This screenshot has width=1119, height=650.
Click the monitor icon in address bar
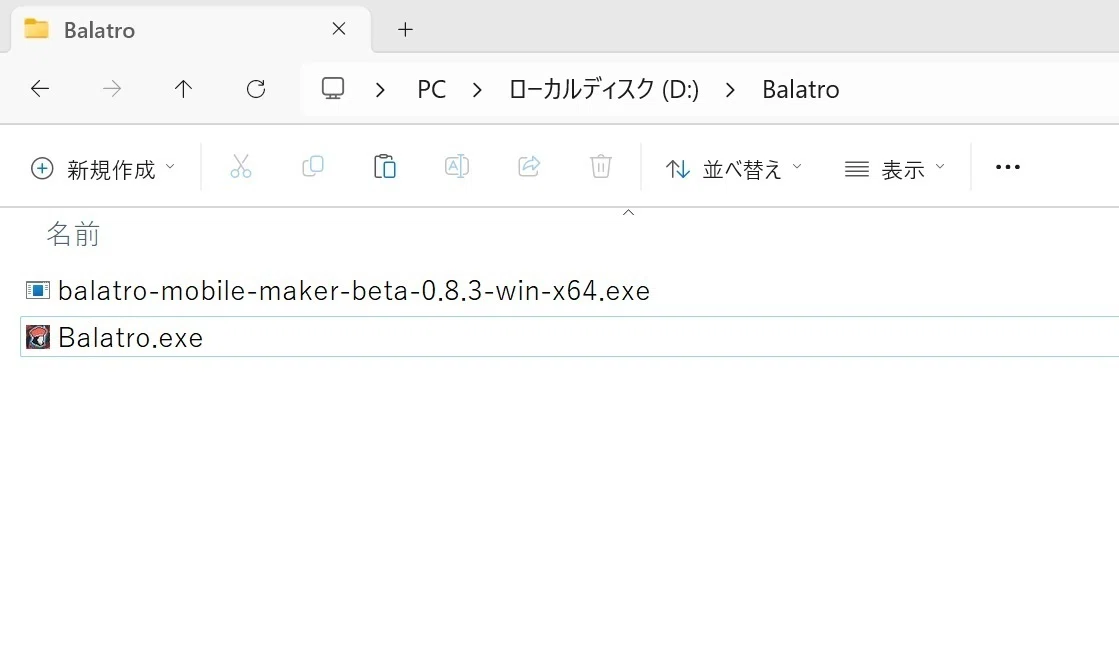click(333, 88)
